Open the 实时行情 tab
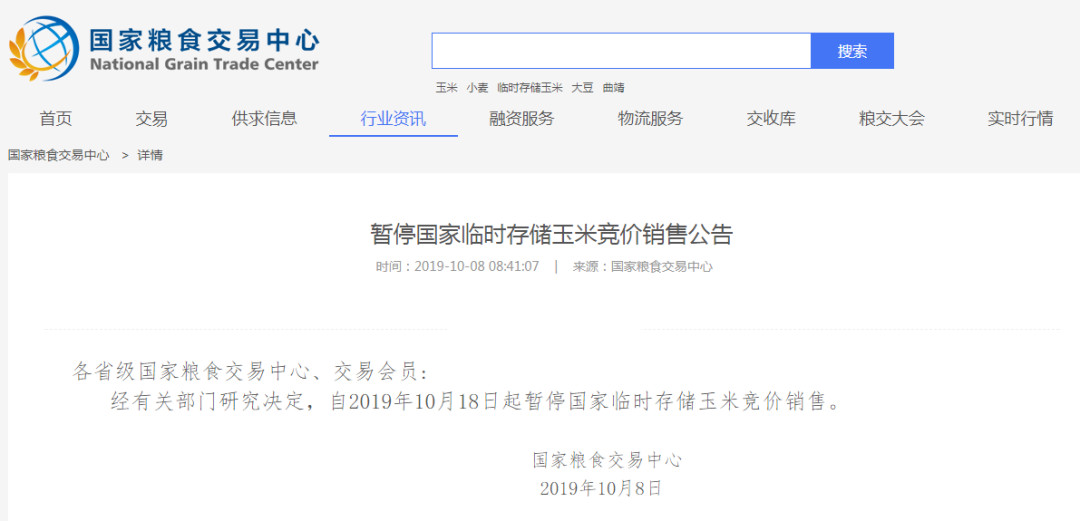 (x=1020, y=119)
